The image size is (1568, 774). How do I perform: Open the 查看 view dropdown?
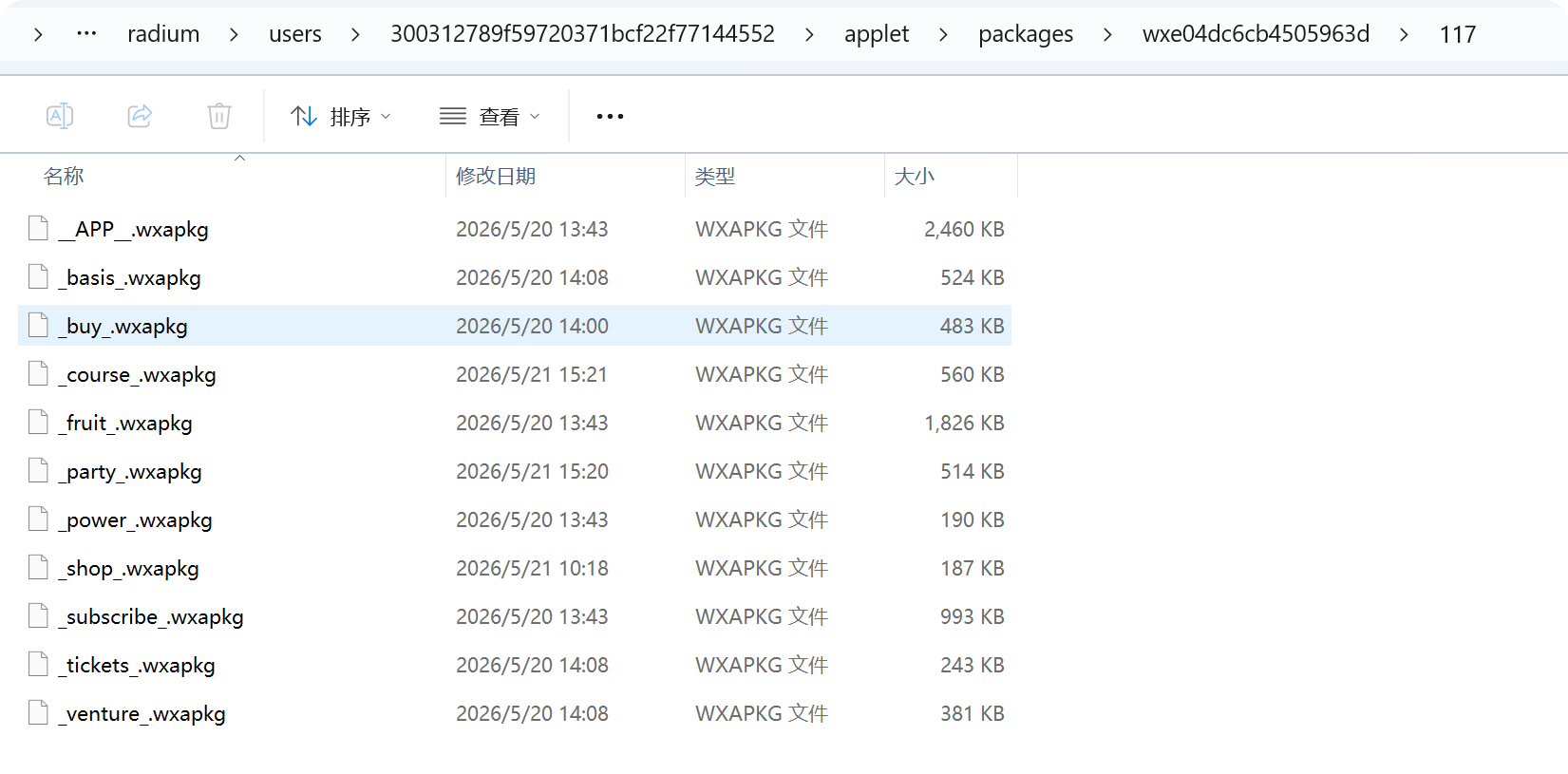(x=490, y=116)
